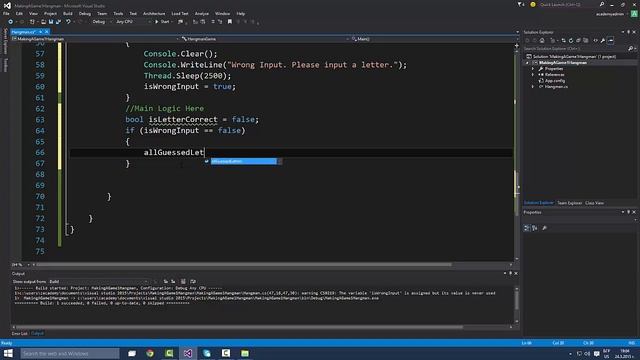Click the notifications flag icon in title bar
The height and width of the screenshot is (360, 640).
tap(520, 4)
